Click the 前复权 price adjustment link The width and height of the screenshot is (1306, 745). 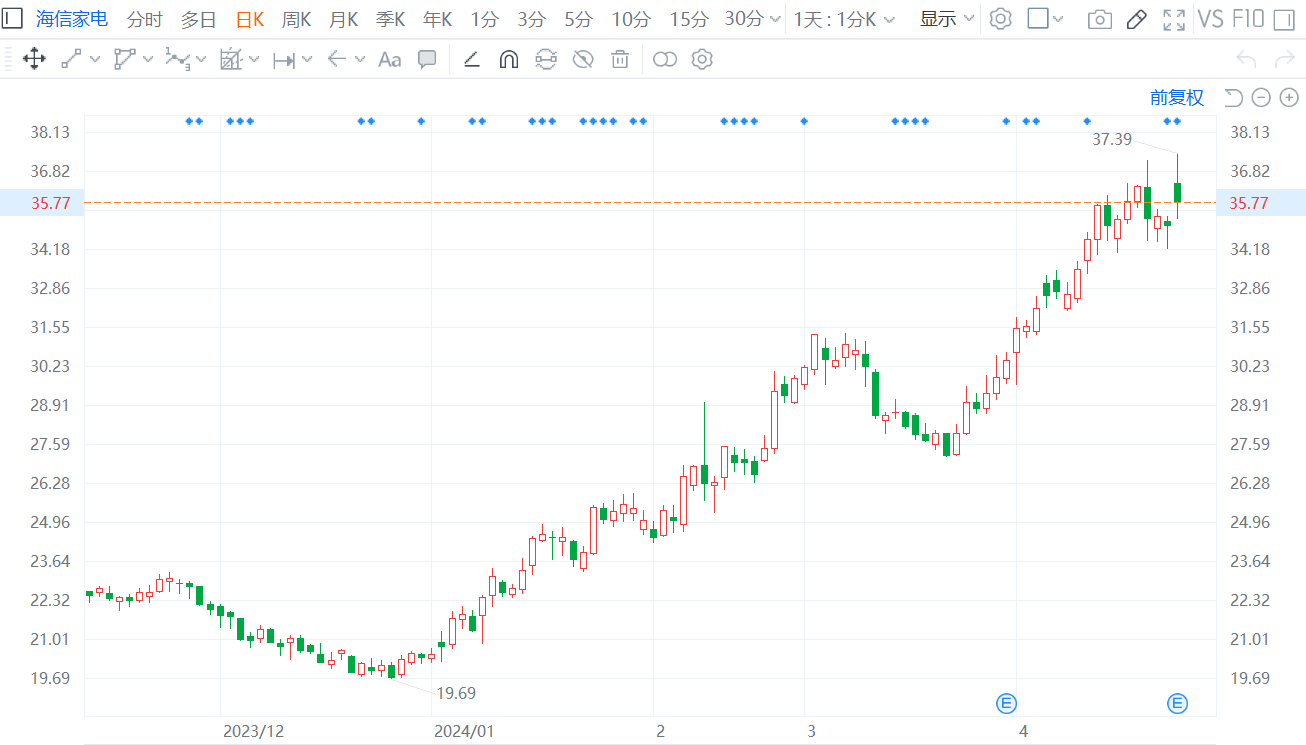[1177, 97]
